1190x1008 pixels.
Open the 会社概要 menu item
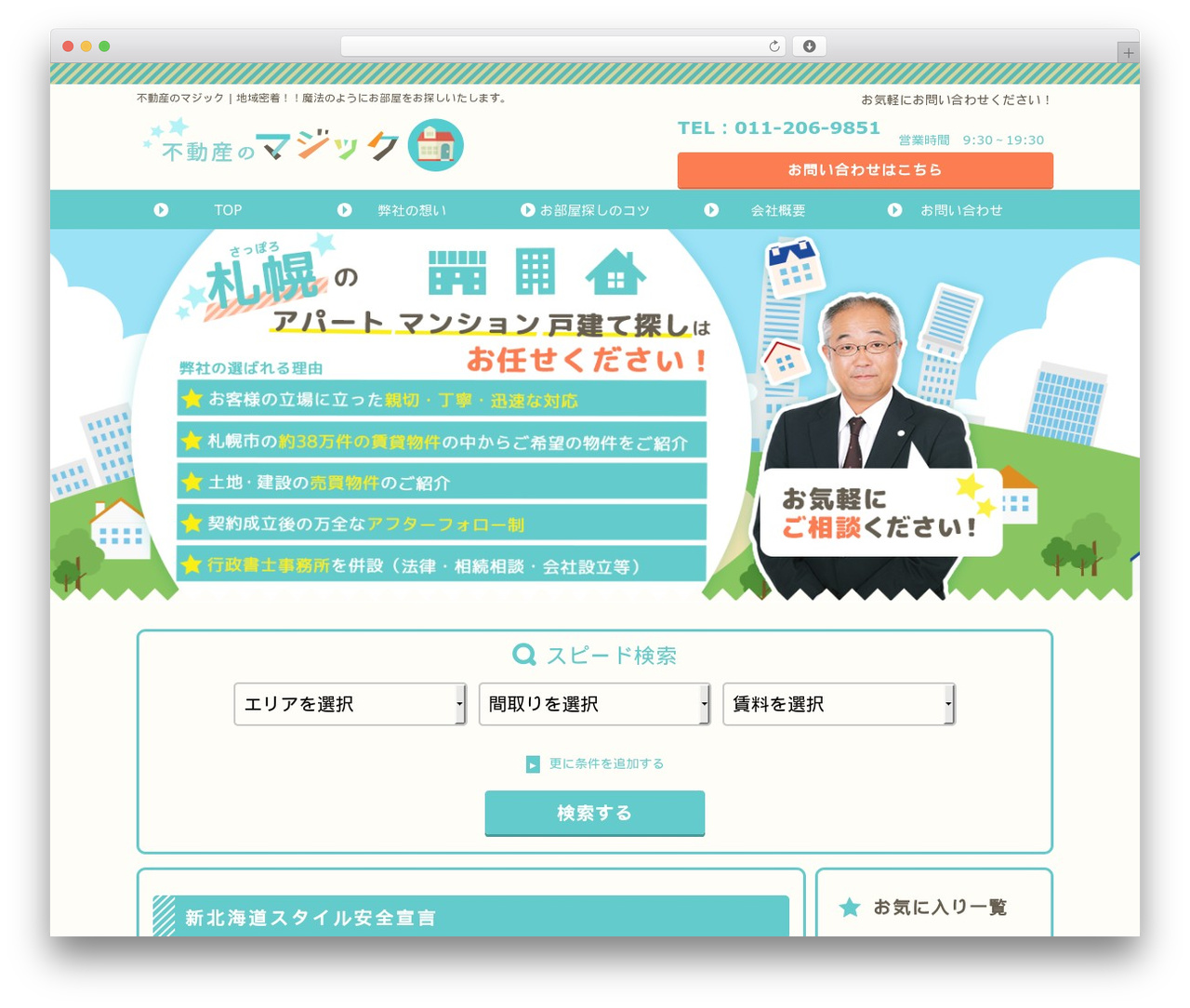coord(778,210)
